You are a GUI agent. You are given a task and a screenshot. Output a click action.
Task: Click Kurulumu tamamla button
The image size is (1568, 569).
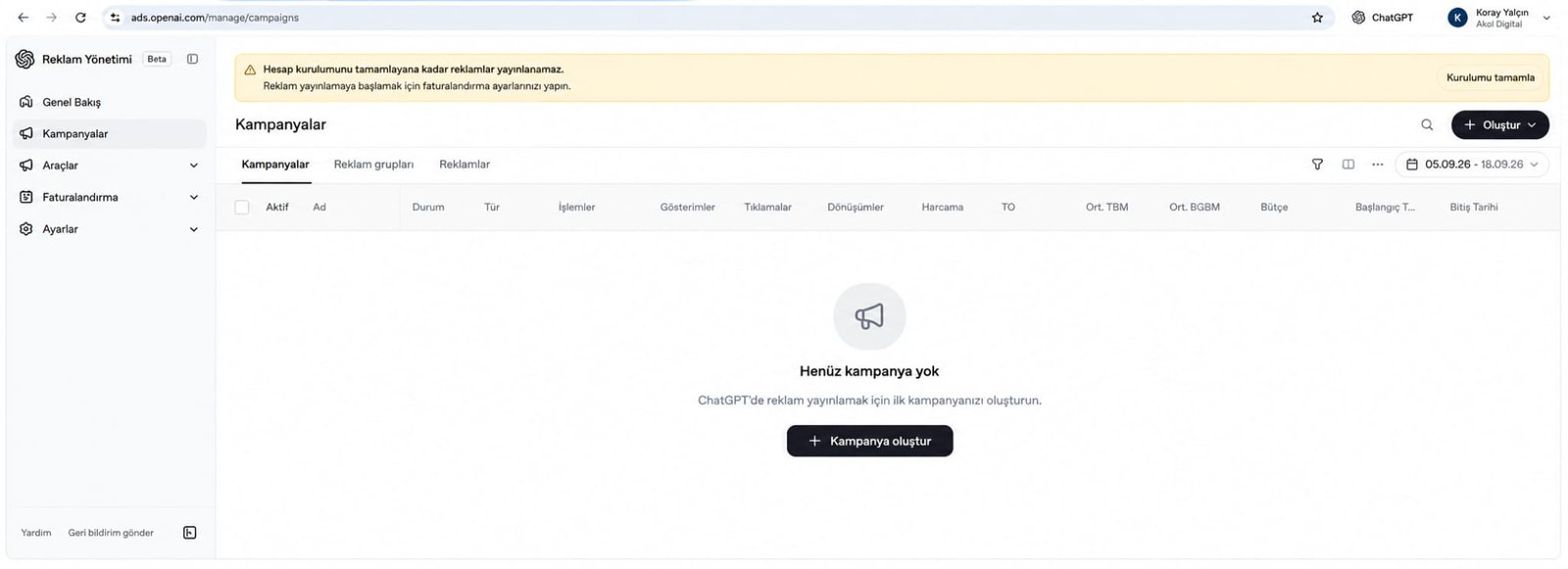click(x=1491, y=77)
